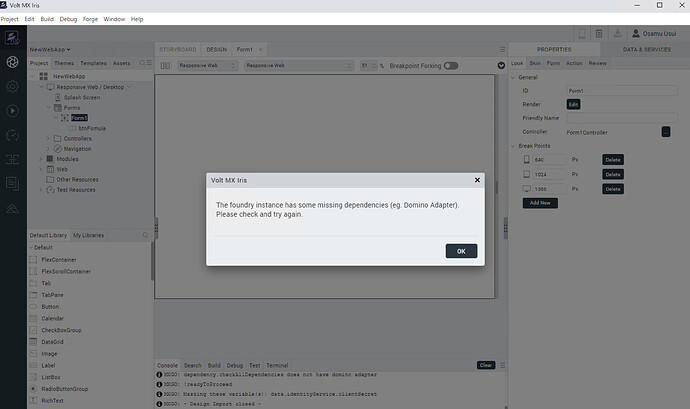
Task: Click the Volt MX Iris logo icon in sidebar
Action: 12,38
